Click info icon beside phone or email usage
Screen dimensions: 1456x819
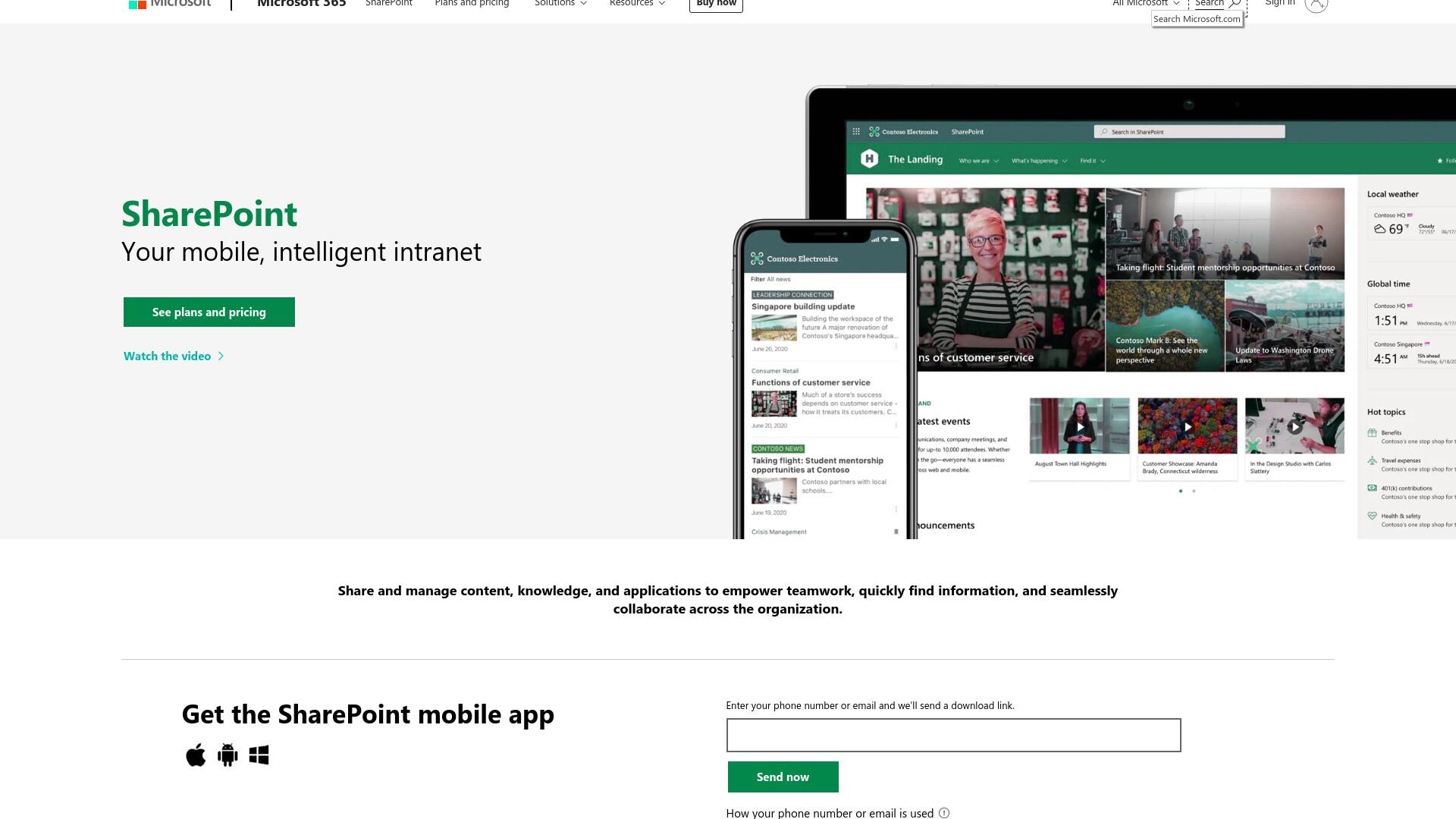pos(944,813)
